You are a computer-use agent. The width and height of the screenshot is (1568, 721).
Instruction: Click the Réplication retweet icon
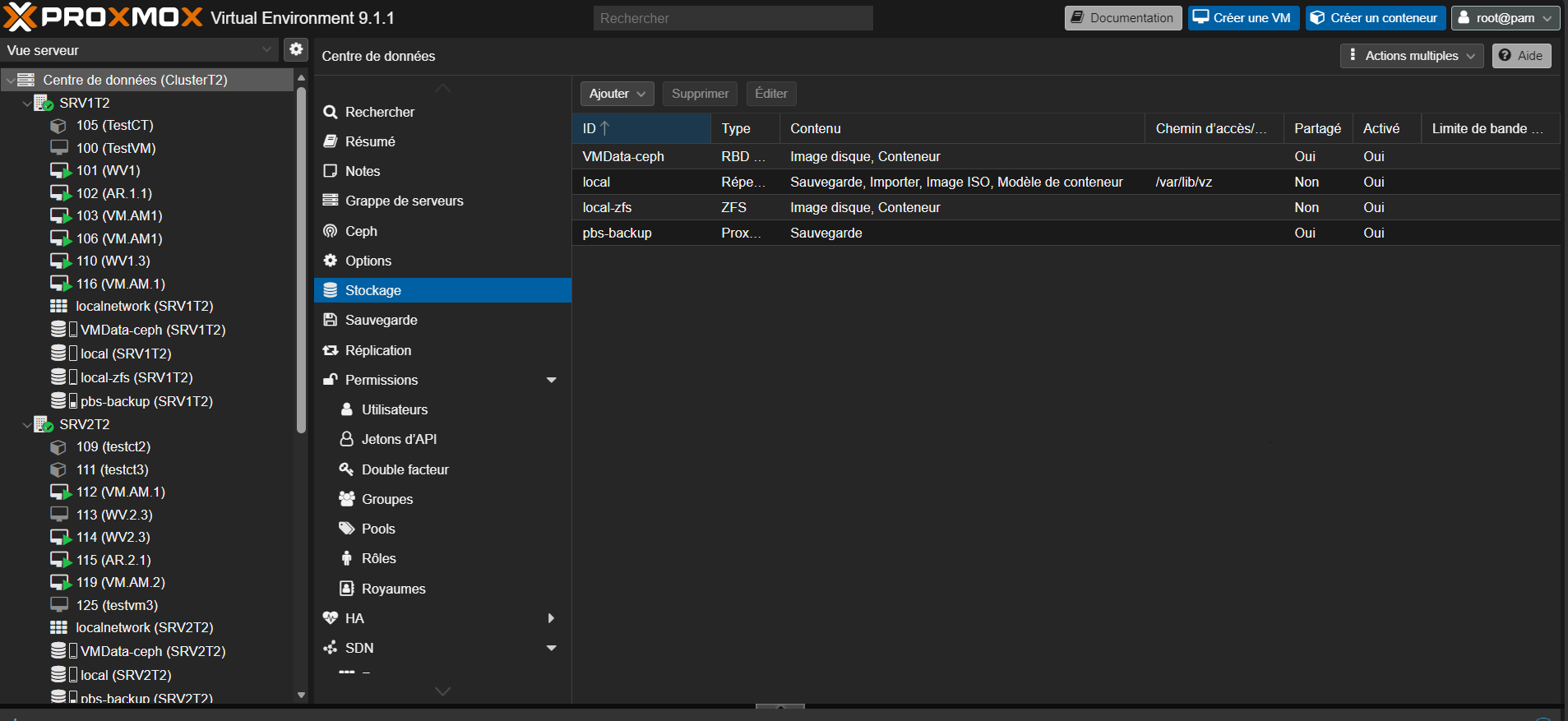tap(331, 350)
